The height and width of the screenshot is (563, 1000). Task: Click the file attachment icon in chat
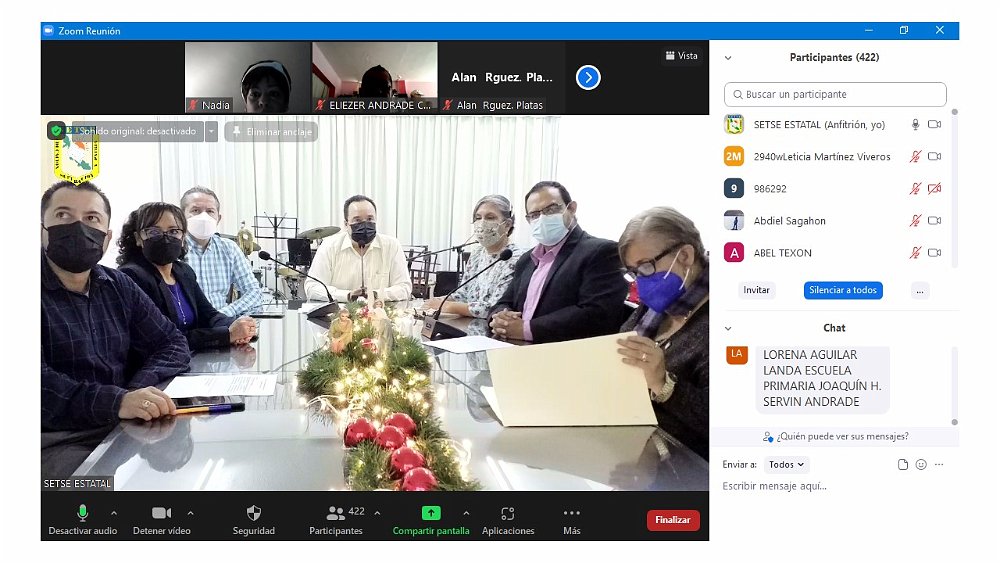tap(903, 465)
